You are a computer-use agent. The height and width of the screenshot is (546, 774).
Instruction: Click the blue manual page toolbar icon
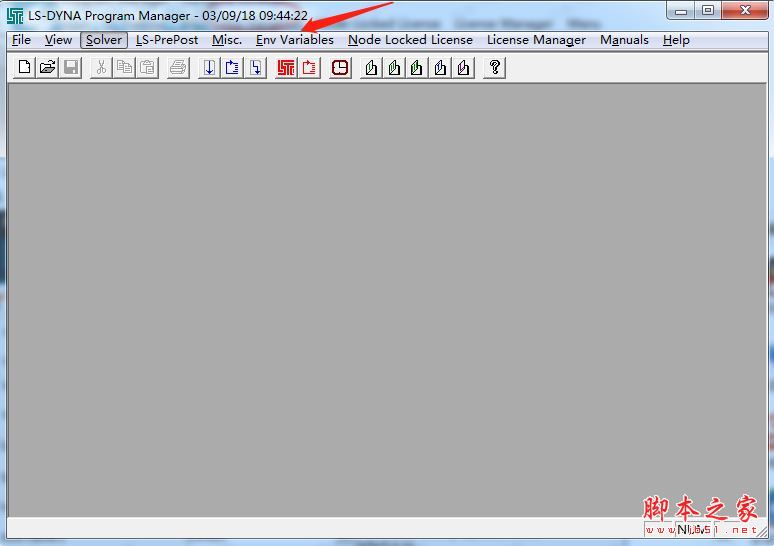click(440, 67)
